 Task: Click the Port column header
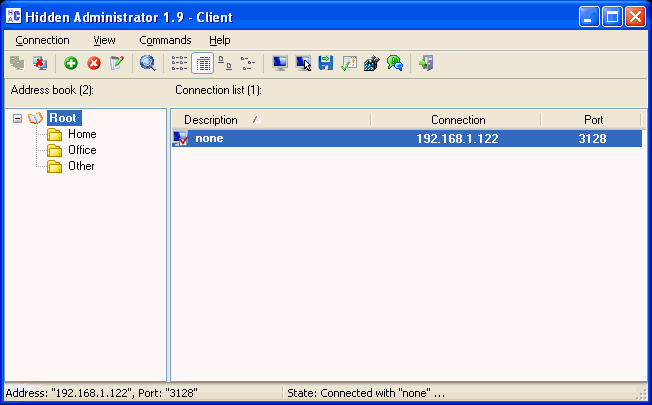point(593,120)
